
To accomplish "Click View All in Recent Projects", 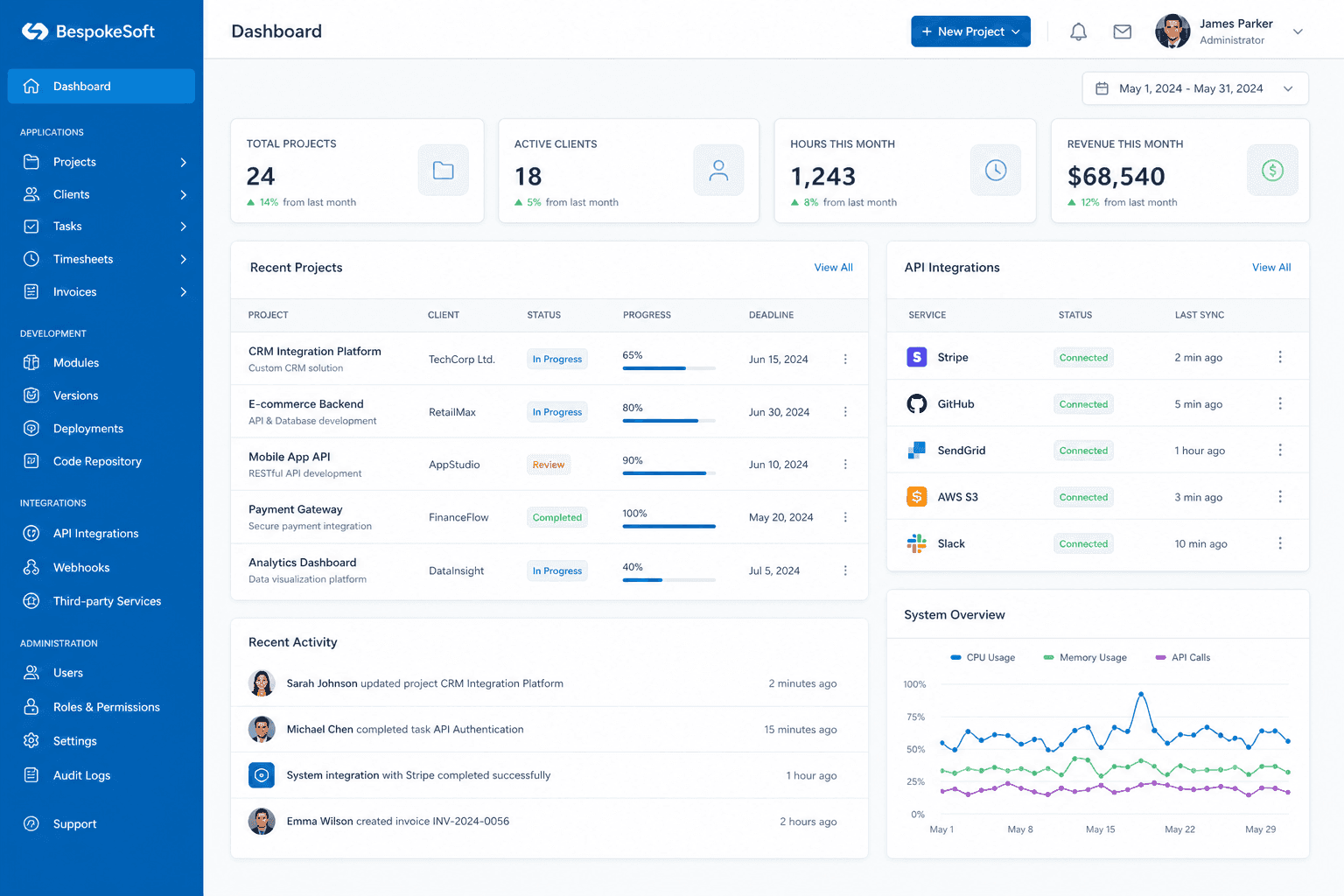I will [x=833, y=268].
